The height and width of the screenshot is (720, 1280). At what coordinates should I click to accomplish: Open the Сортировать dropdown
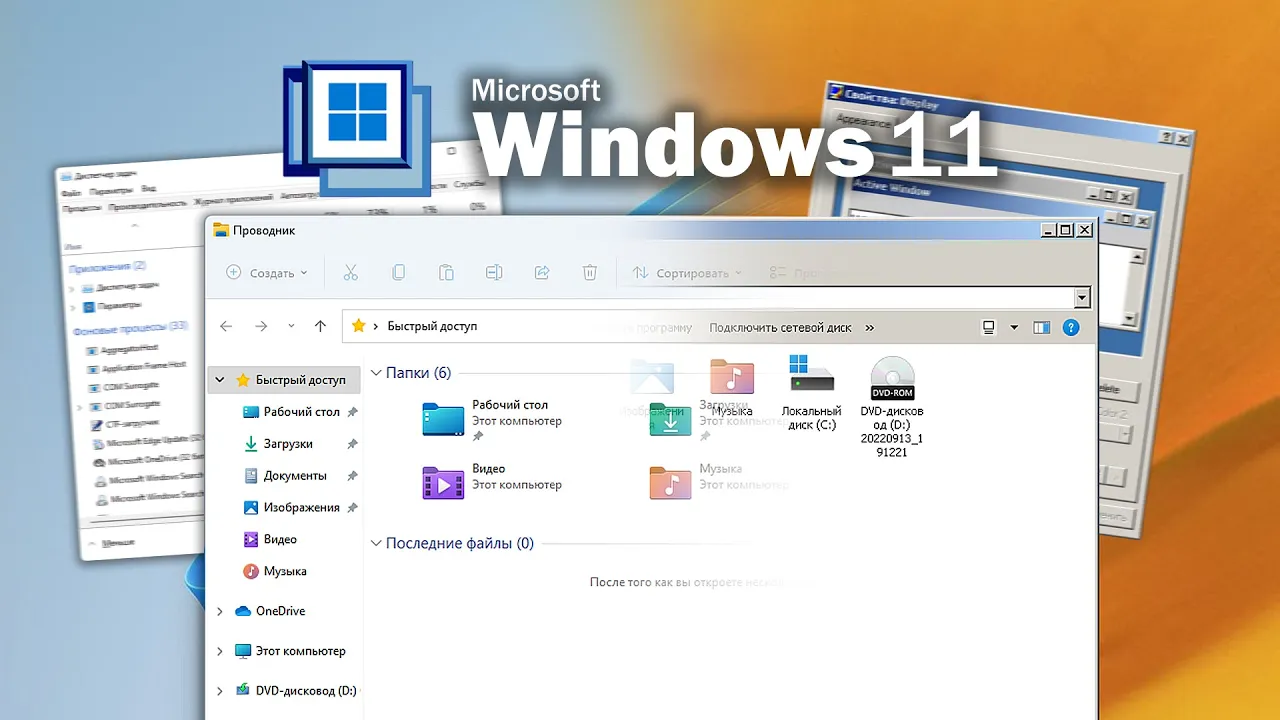(687, 272)
